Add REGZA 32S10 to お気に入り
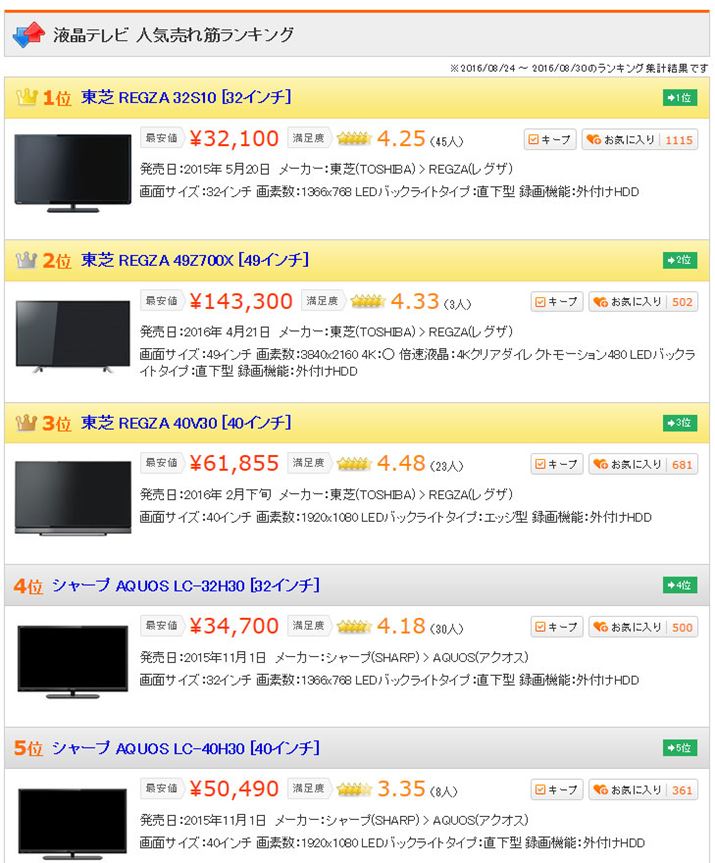The width and height of the screenshot is (715, 863). (x=640, y=140)
